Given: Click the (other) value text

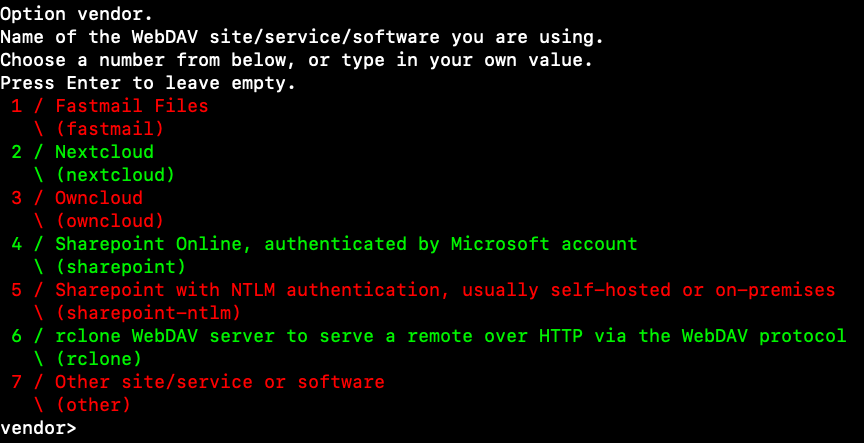Looking at the screenshot, I should [x=94, y=406].
